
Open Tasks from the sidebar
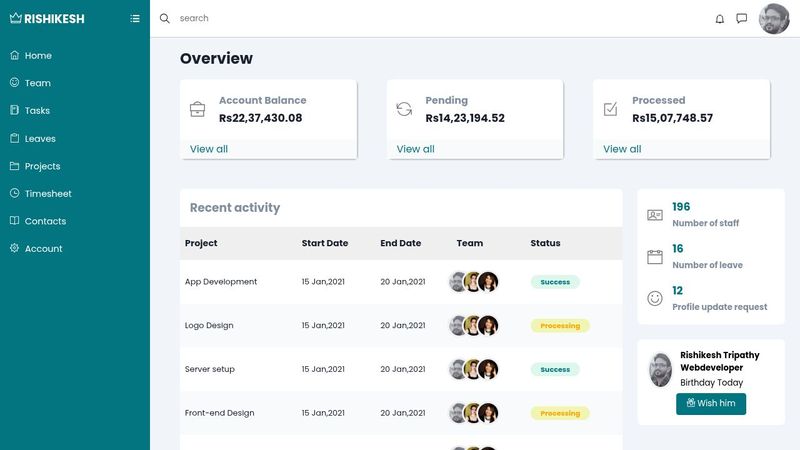click(37, 111)
